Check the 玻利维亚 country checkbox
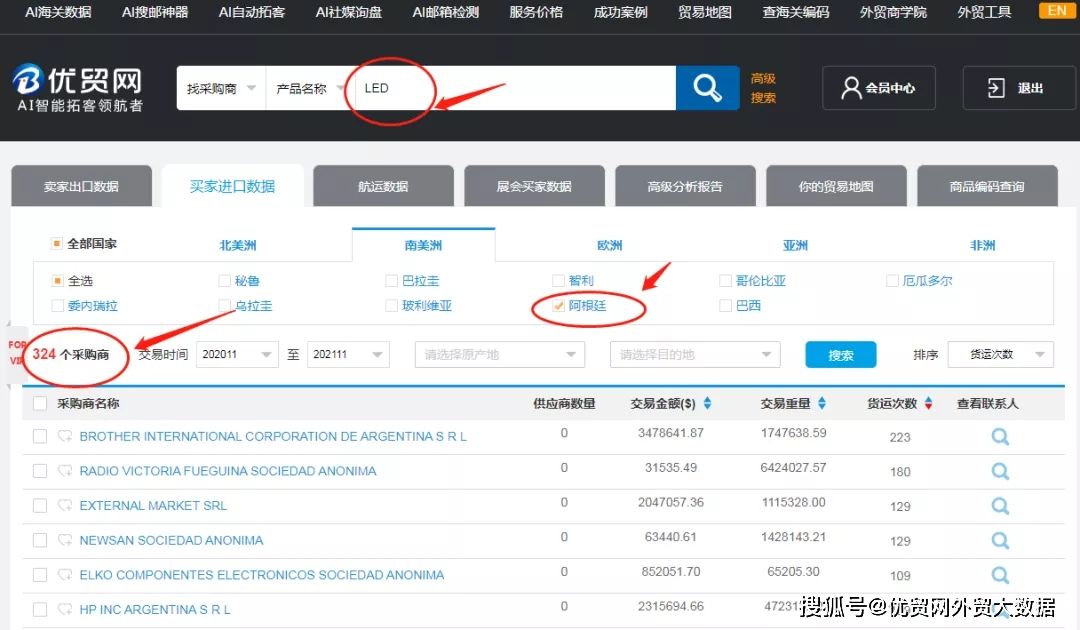 391,306
